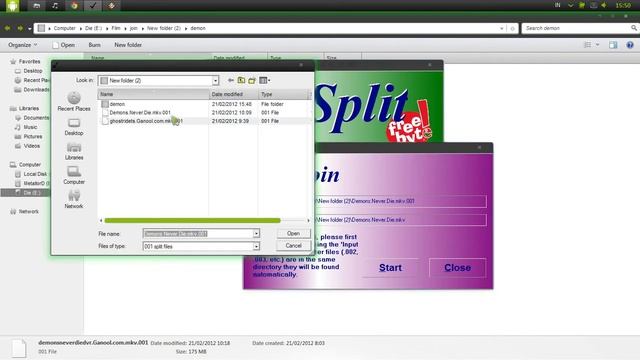
Task: Sort dialog list by Name column
Action: tap(153, 94)
